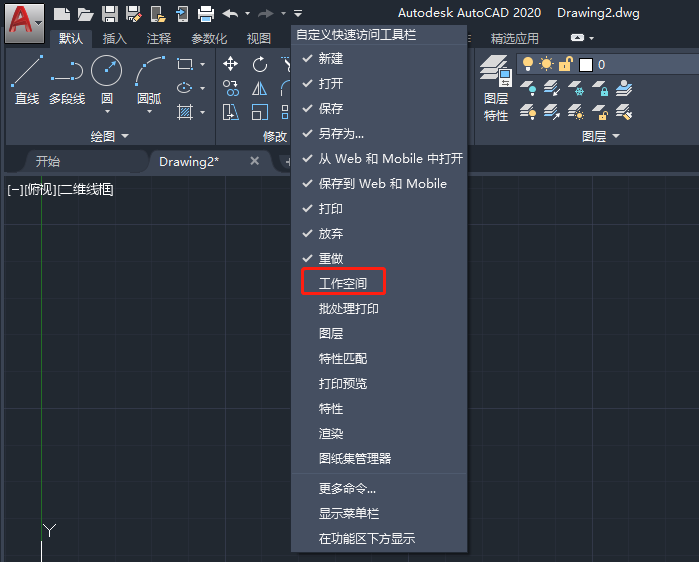Expand the undo history dropdown arrow
Viewport: 699px width, 562px height.
[247, 14]
